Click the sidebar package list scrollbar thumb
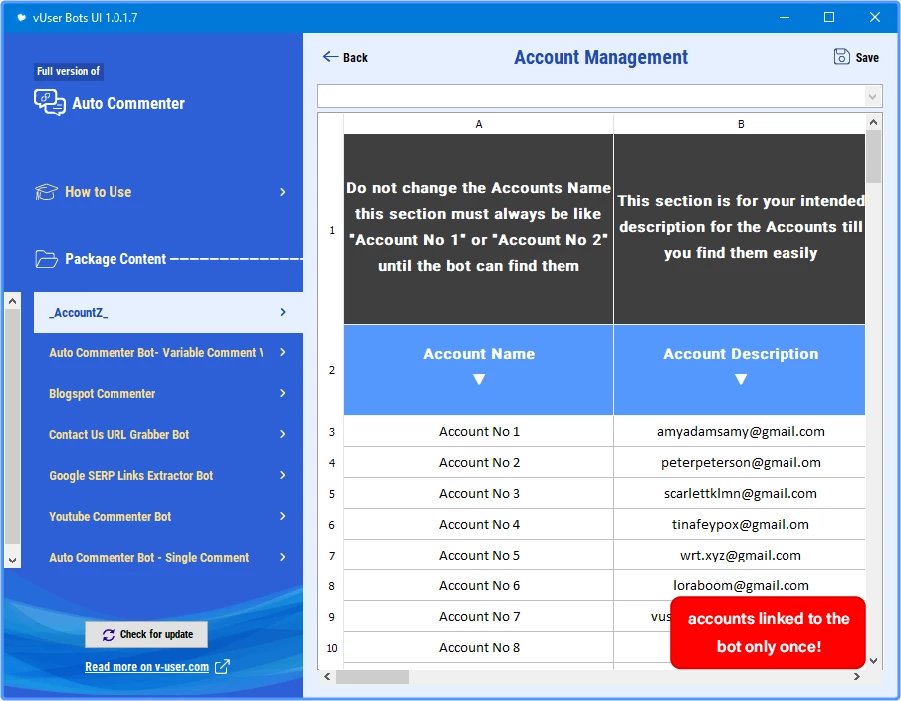901x701 pixels. point(13,427)
